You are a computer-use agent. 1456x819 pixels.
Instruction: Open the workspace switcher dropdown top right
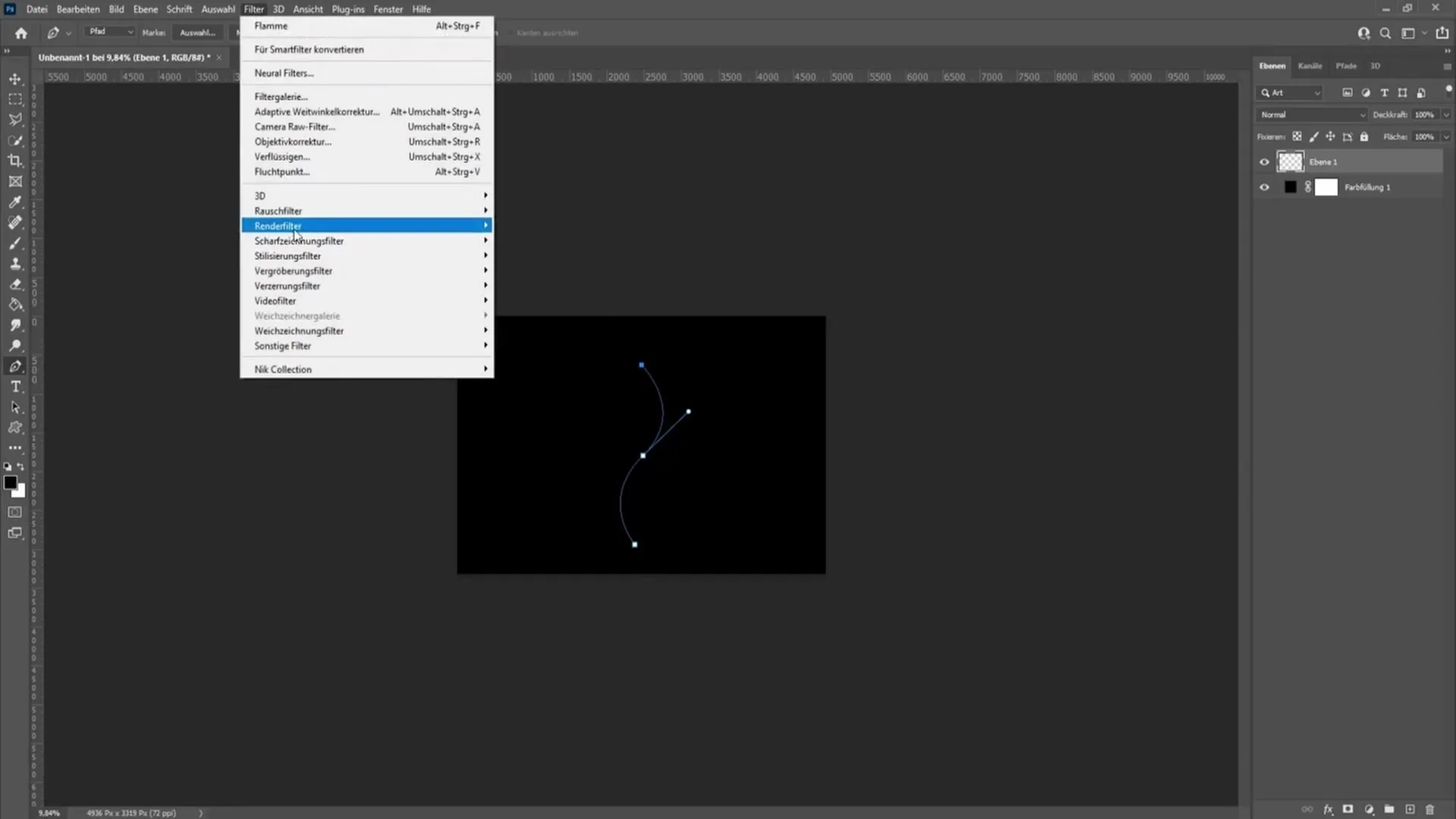(x=1412, y=33)
